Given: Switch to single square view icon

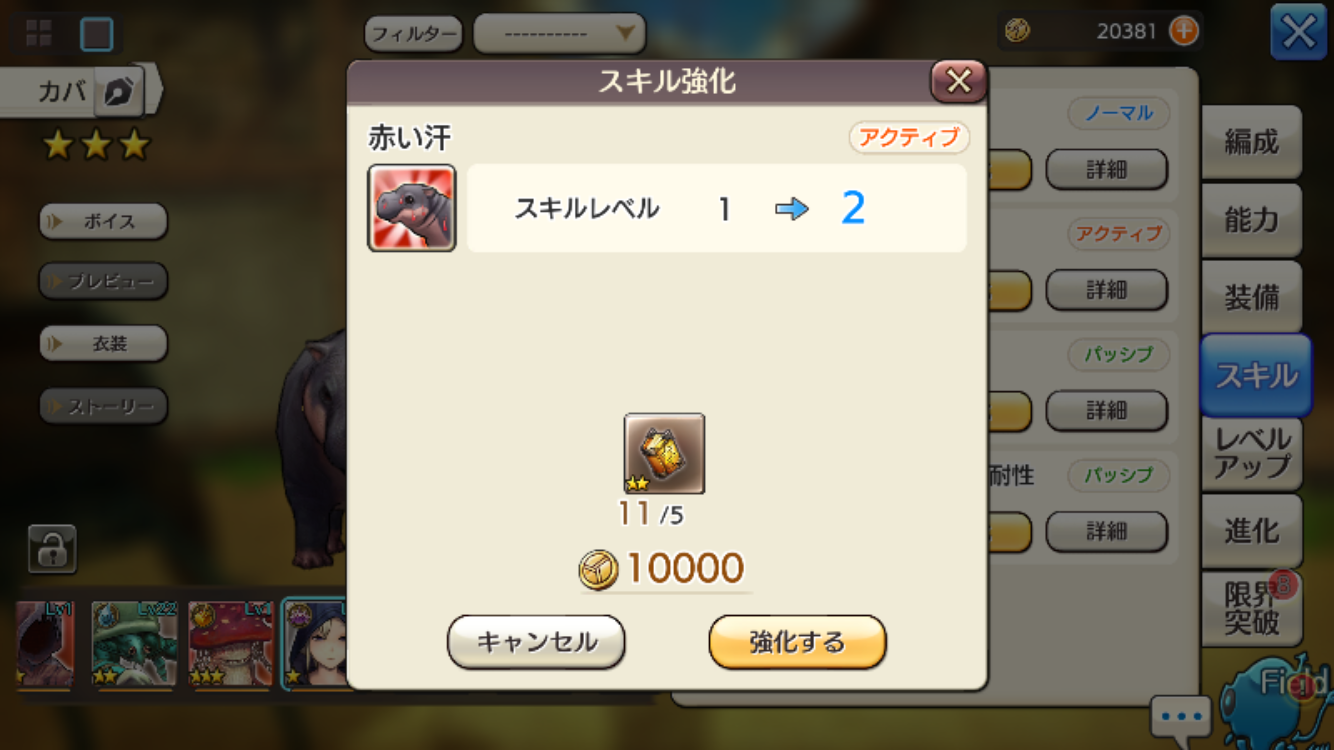Looking at the screenshot, I should click(x=97, y=34).
